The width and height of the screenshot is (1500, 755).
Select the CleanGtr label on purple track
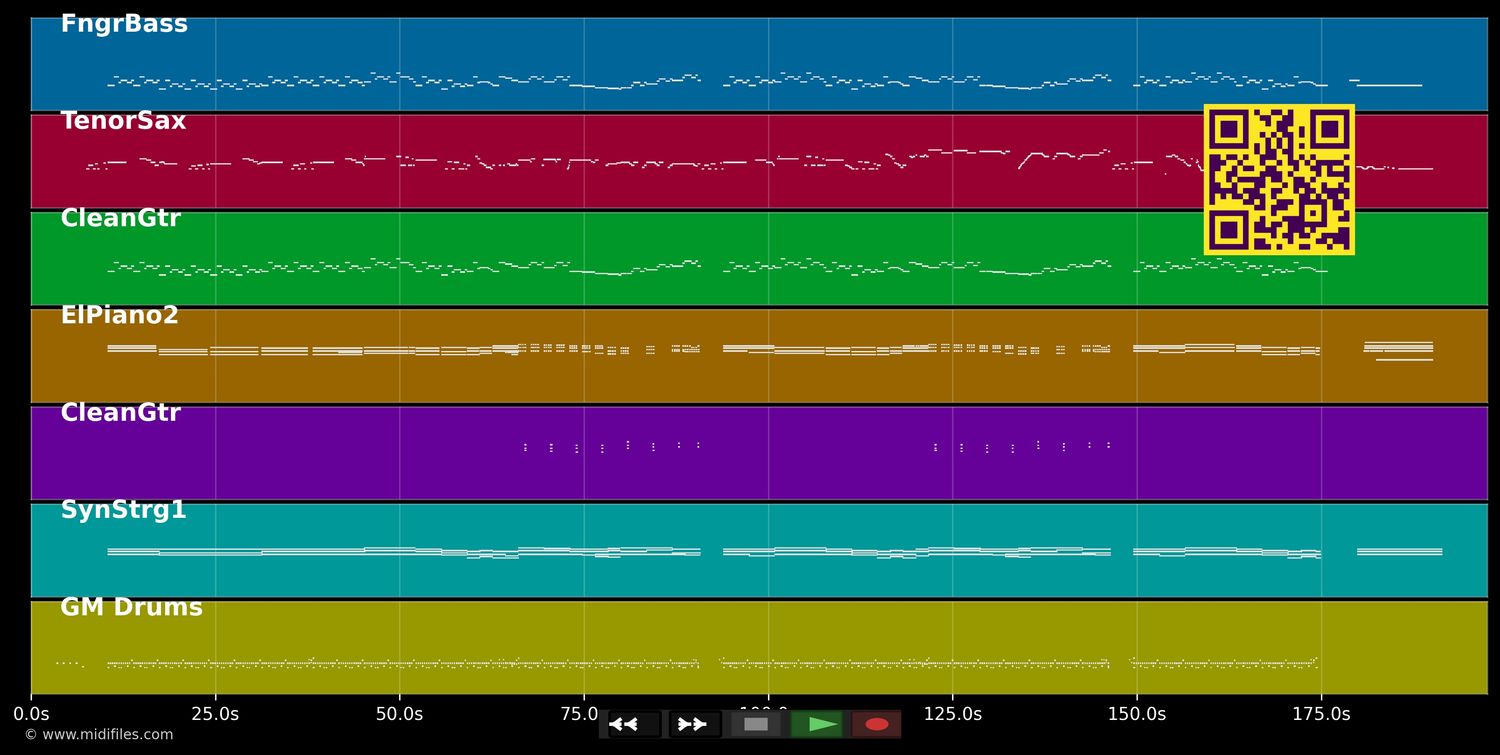click(120, 414)
